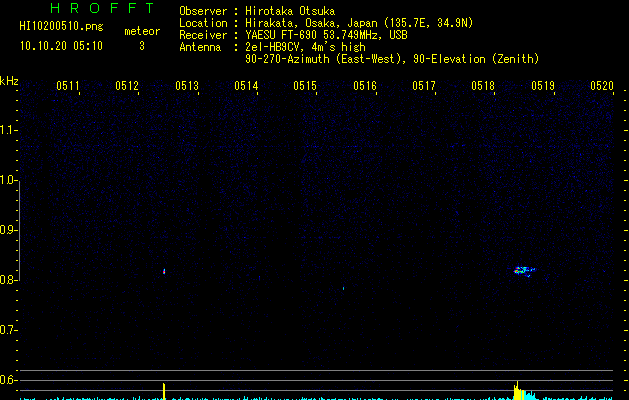Click the Receiver YAESU FT-690 line
Viewport: 629px width, 400px height.
coord(293,35)
